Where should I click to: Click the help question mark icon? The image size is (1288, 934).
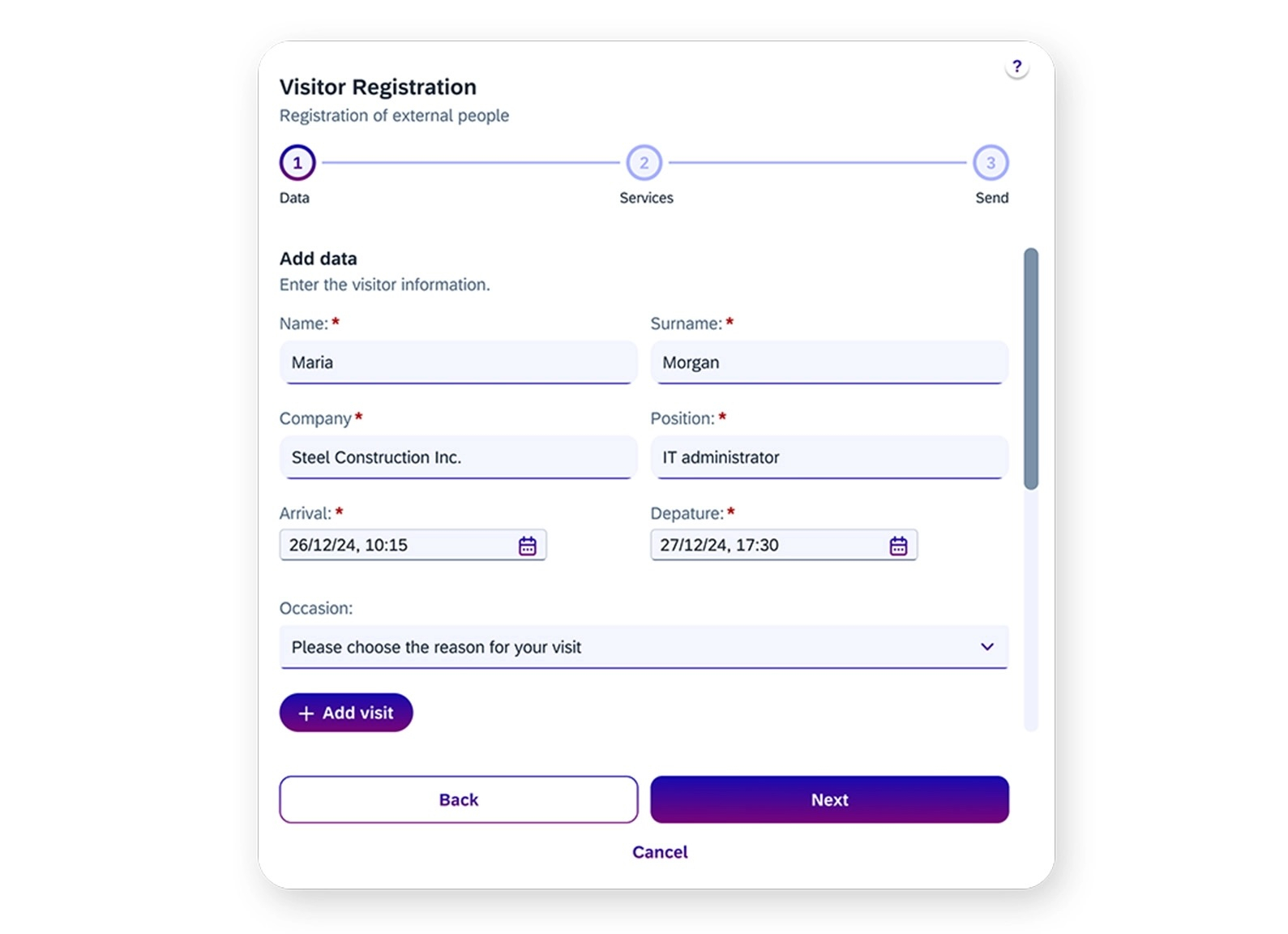click(x=1016, y=67)
